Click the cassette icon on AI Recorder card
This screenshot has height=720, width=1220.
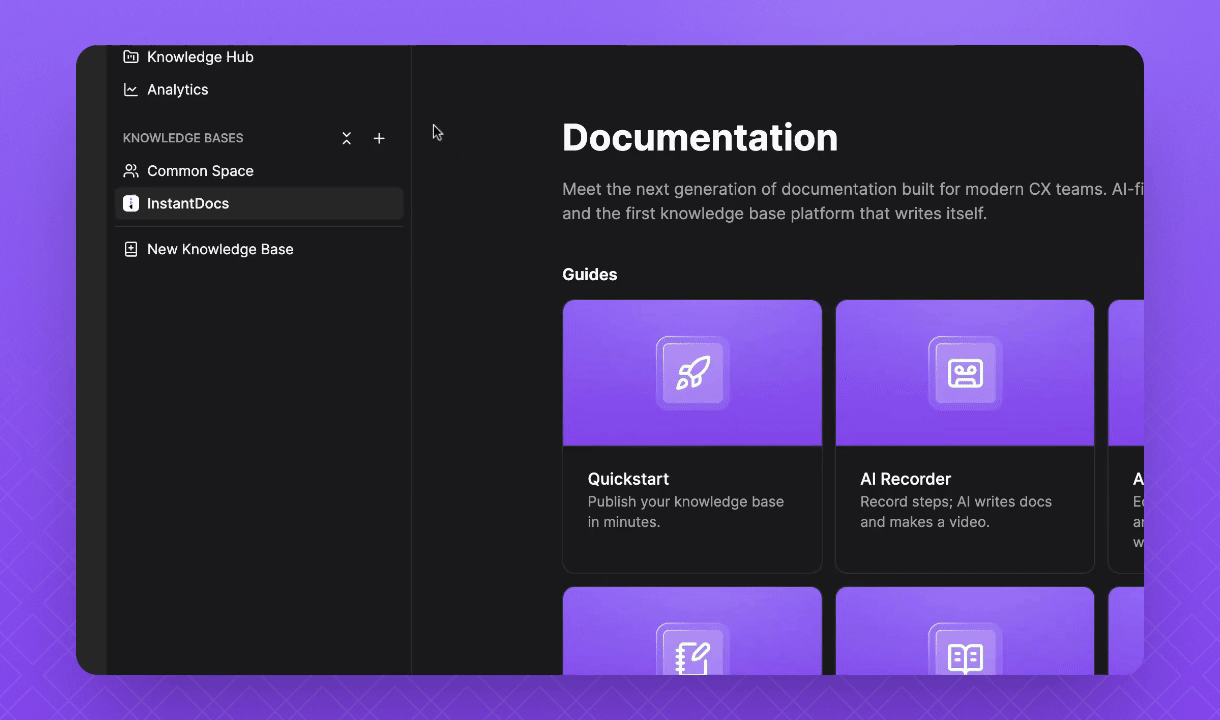(x=965, y=373)
